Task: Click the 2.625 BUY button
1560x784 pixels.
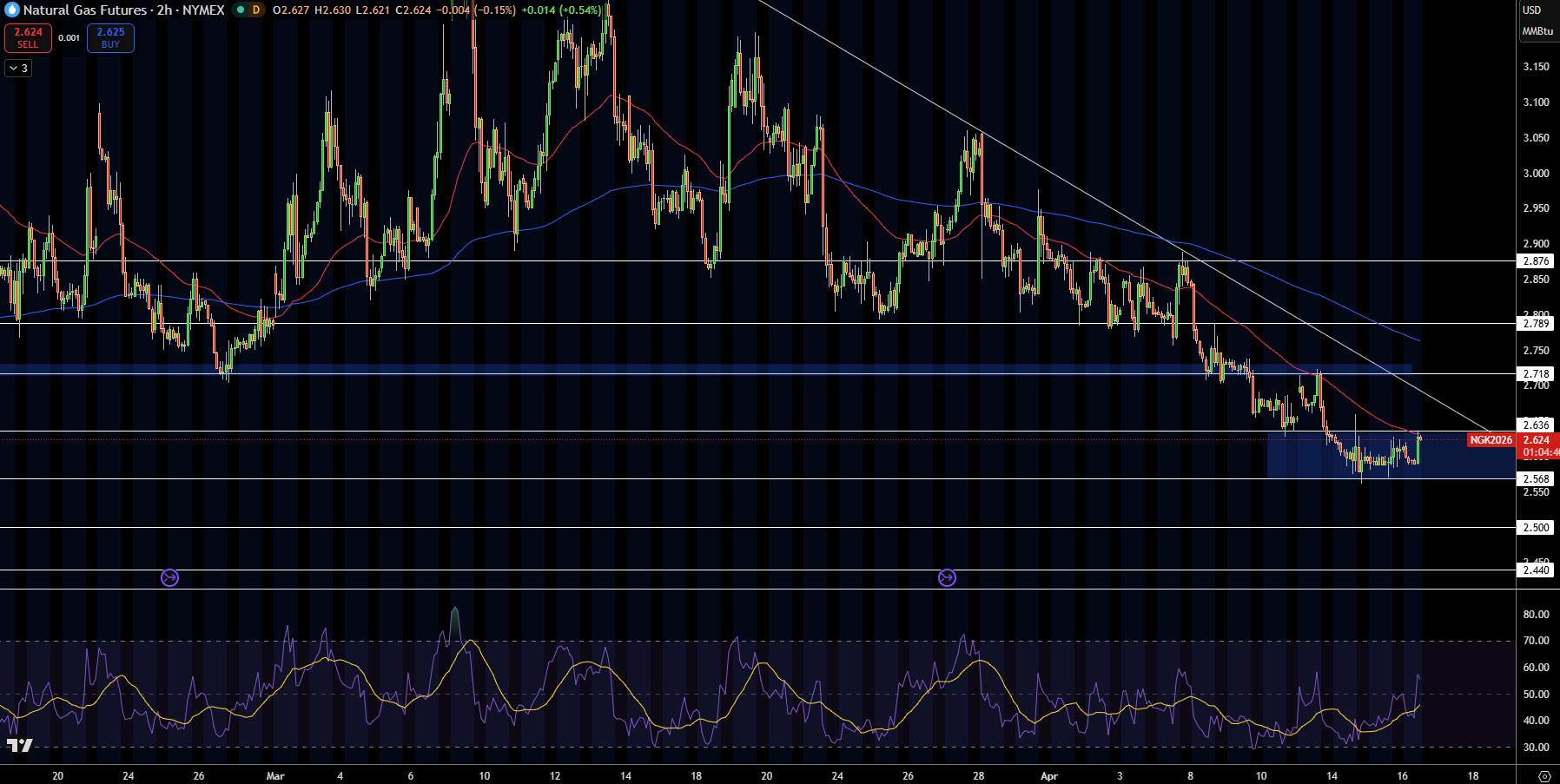Action: 110,38
